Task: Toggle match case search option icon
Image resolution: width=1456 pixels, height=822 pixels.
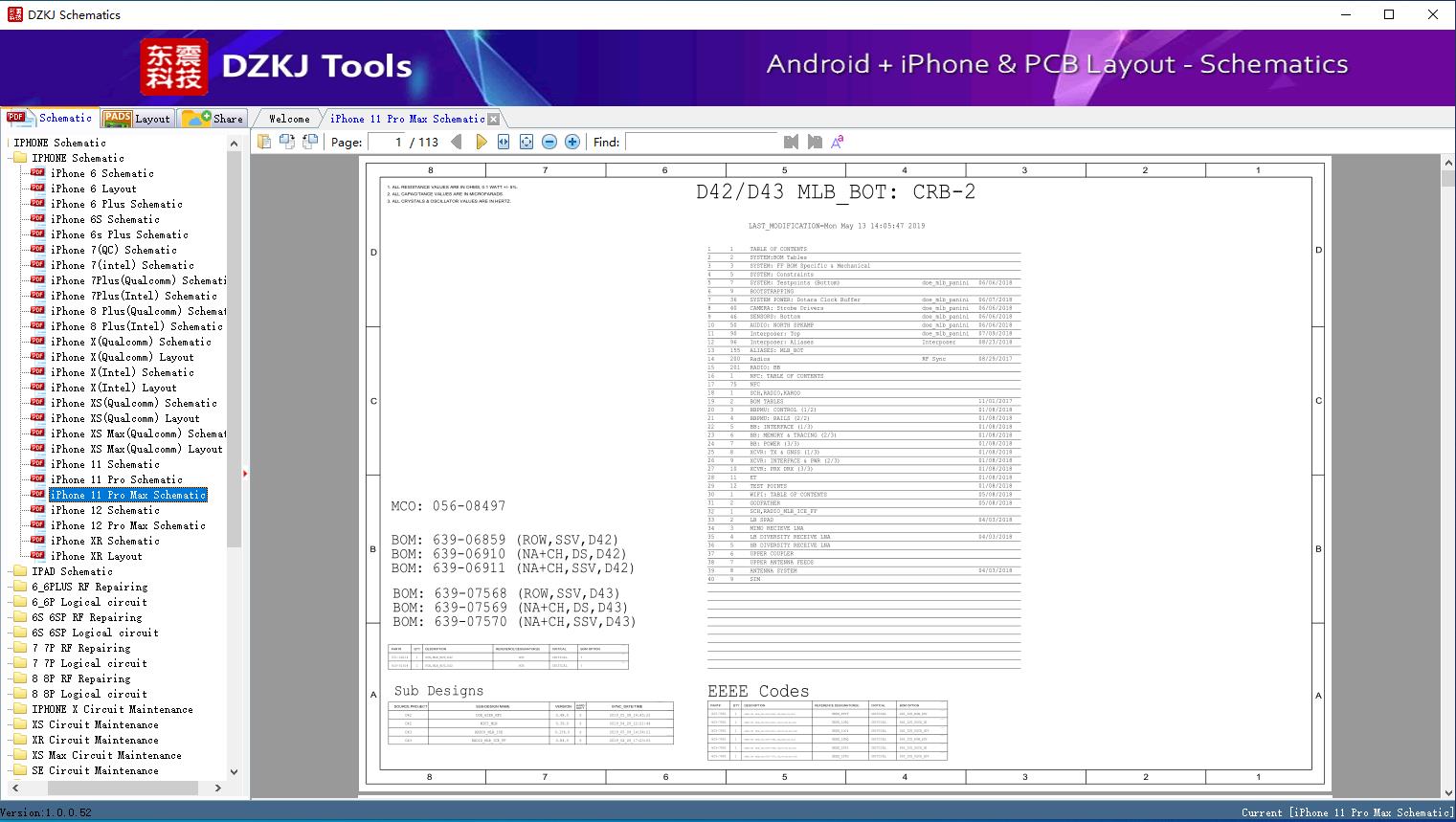Action: [x=838, y=142]
